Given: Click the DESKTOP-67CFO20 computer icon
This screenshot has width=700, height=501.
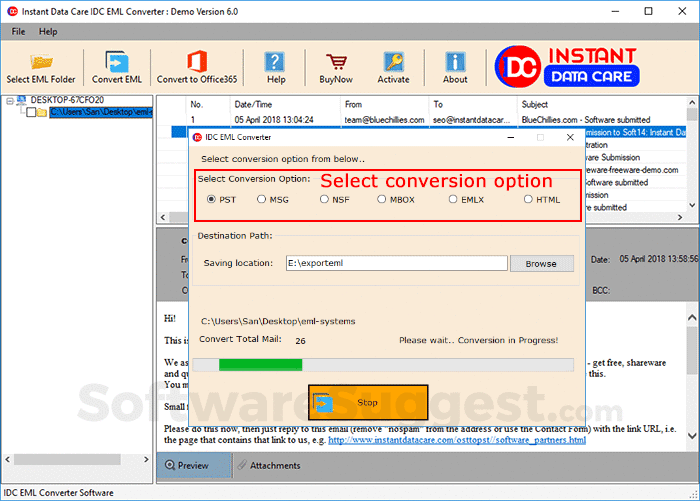Looking at the screenshot, I should (21, 100).
